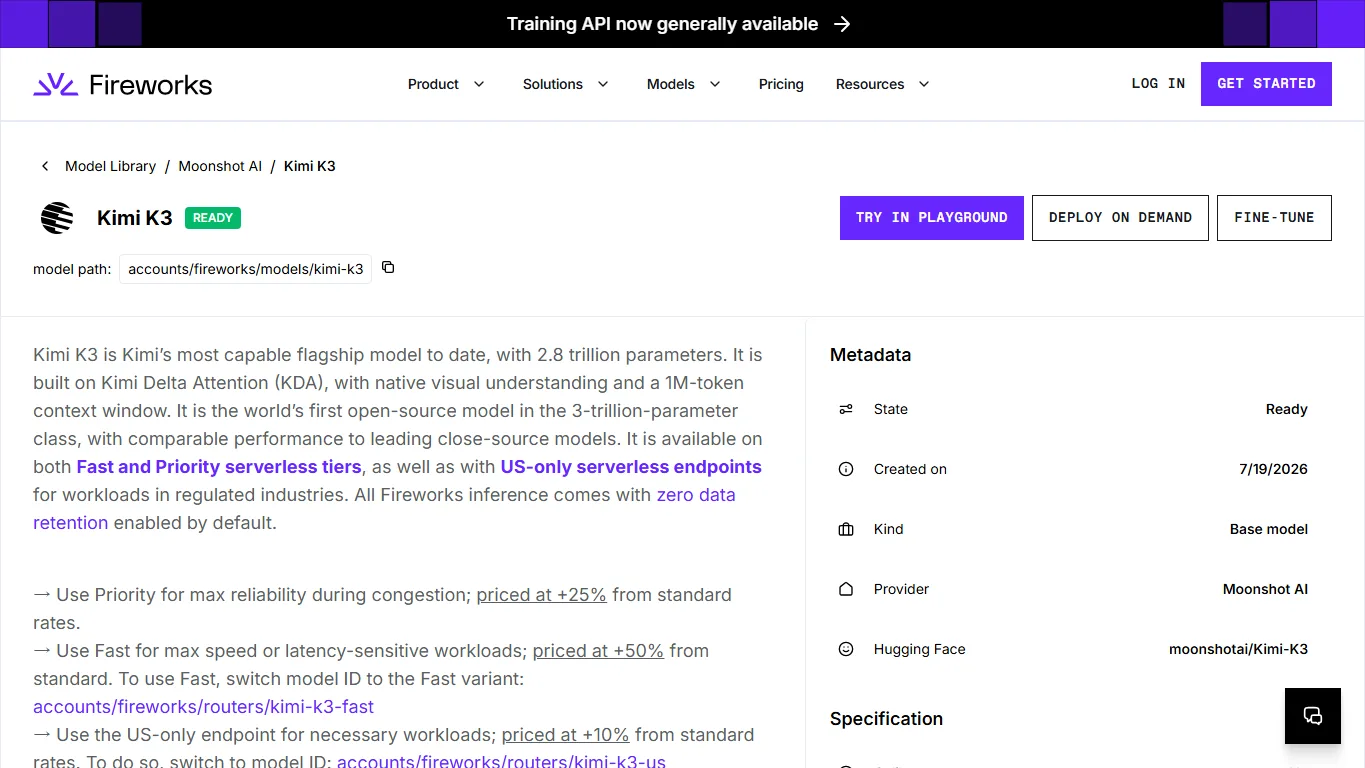The height and width of the screenshot is (768, 1365).
Task: Open Moonshot AI breadcrumb link
Action: [220, 166]
